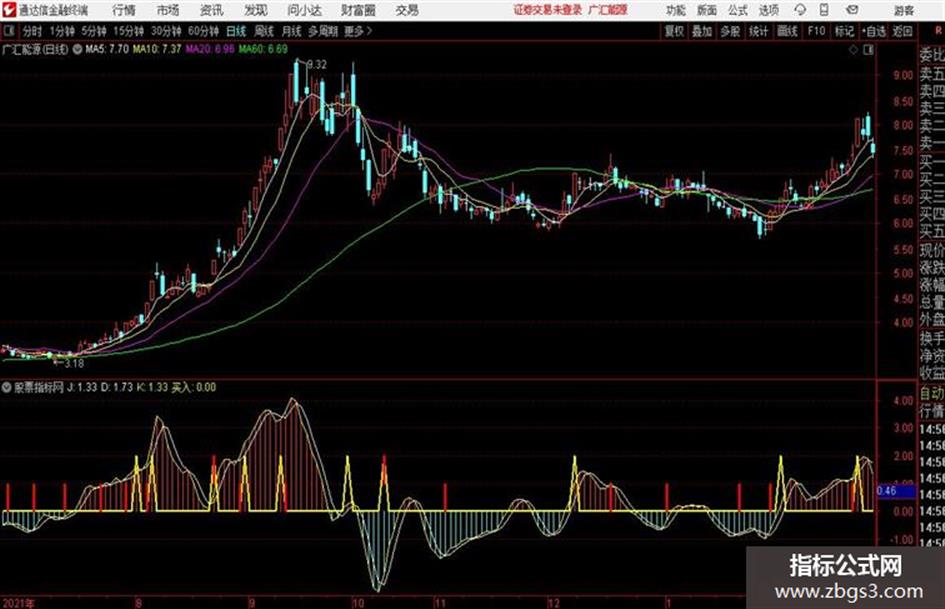Click the 返回 back button
Screen dimensions: 945x609
[x=902, y=31]
